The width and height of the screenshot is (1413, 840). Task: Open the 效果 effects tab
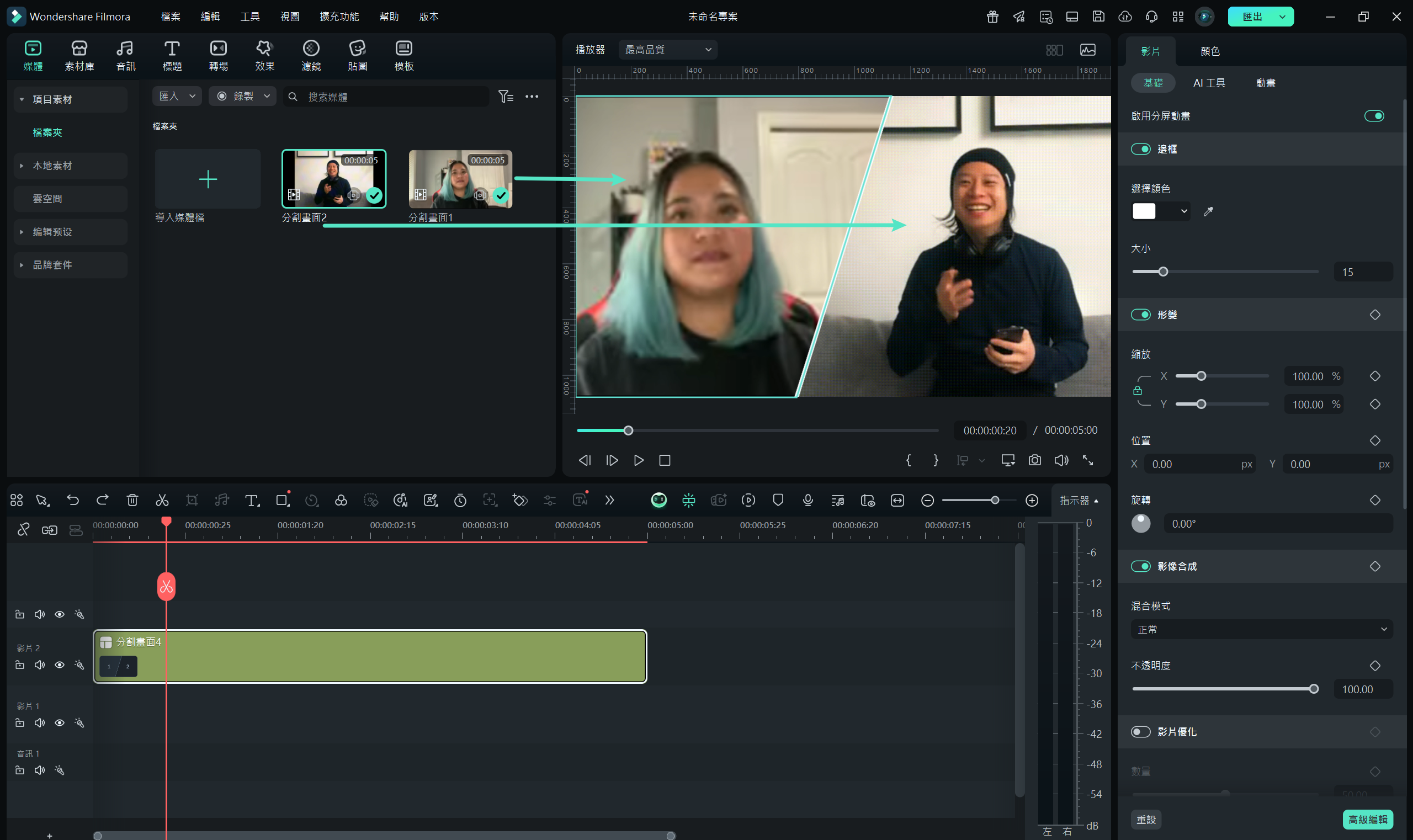(265, 56)
